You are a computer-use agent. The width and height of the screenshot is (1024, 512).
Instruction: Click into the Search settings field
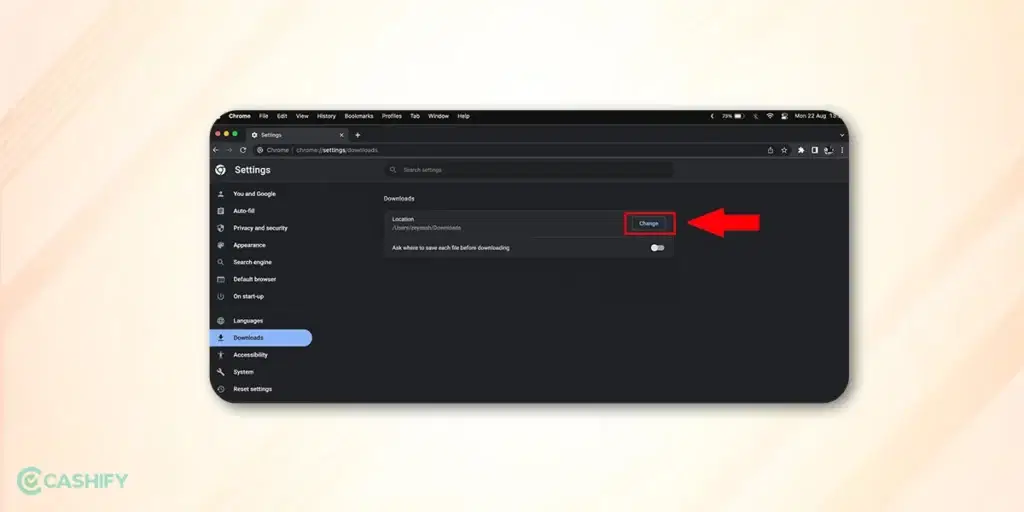click(x=528, y=170)
